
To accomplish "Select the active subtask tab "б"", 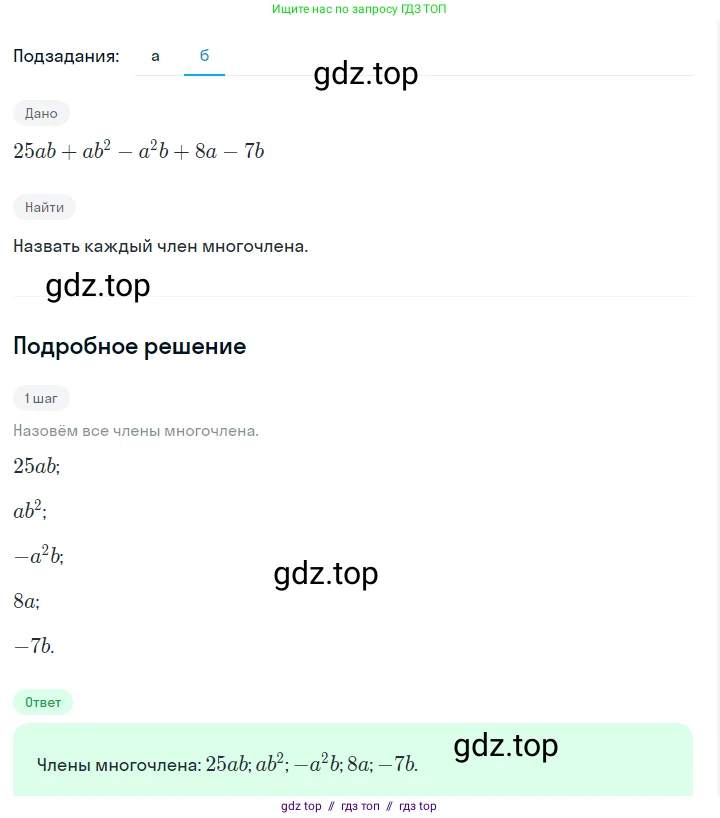I will (204, 56).
